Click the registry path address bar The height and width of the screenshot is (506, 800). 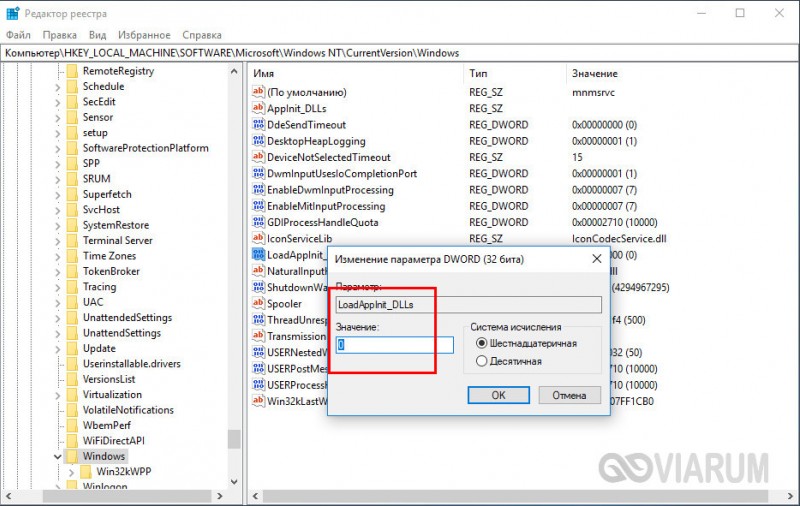pos(400,53)
